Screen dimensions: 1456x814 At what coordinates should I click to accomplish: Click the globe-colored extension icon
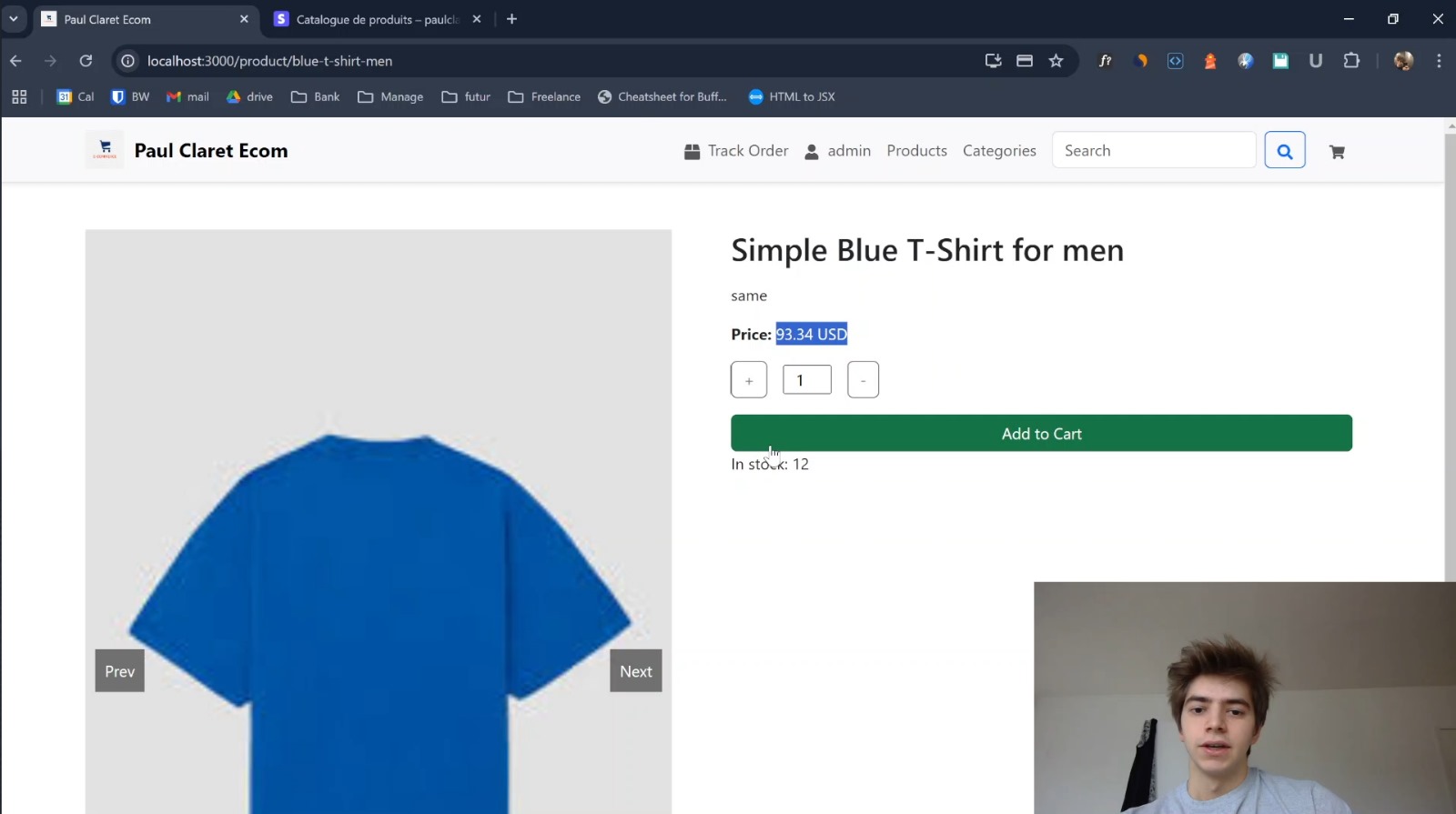(1245, 61)
